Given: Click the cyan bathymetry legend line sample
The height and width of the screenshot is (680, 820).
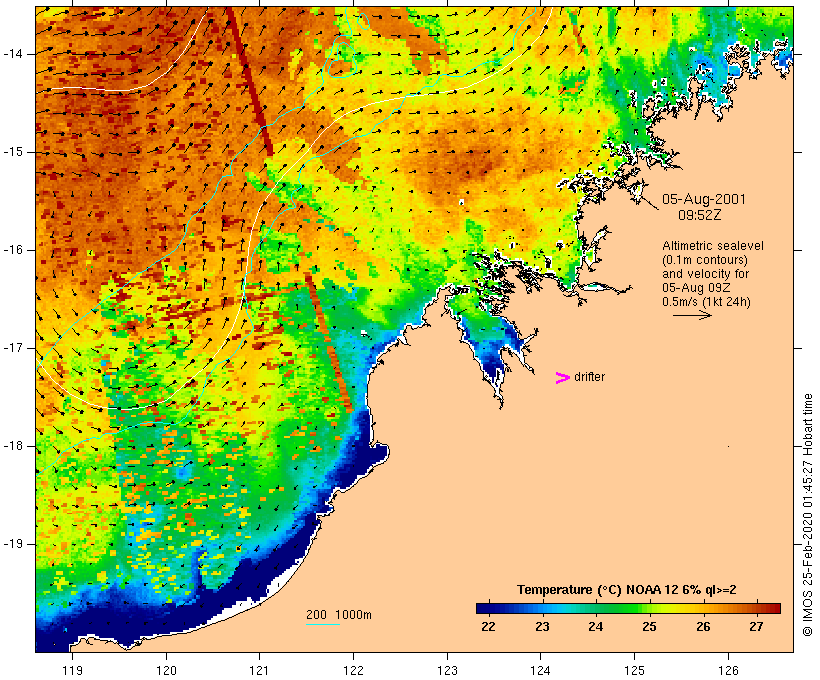Looking at the screenshot, I should coord(323,624).
